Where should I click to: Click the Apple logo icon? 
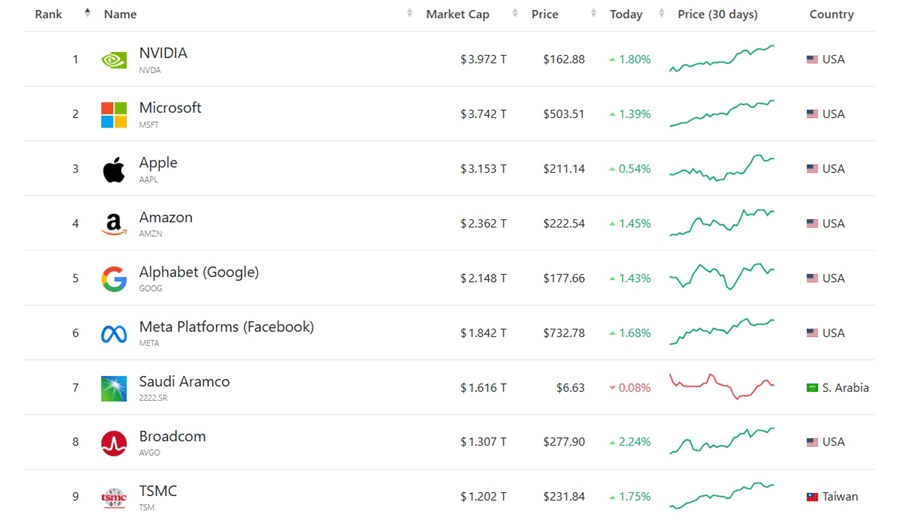coord(114,169)
